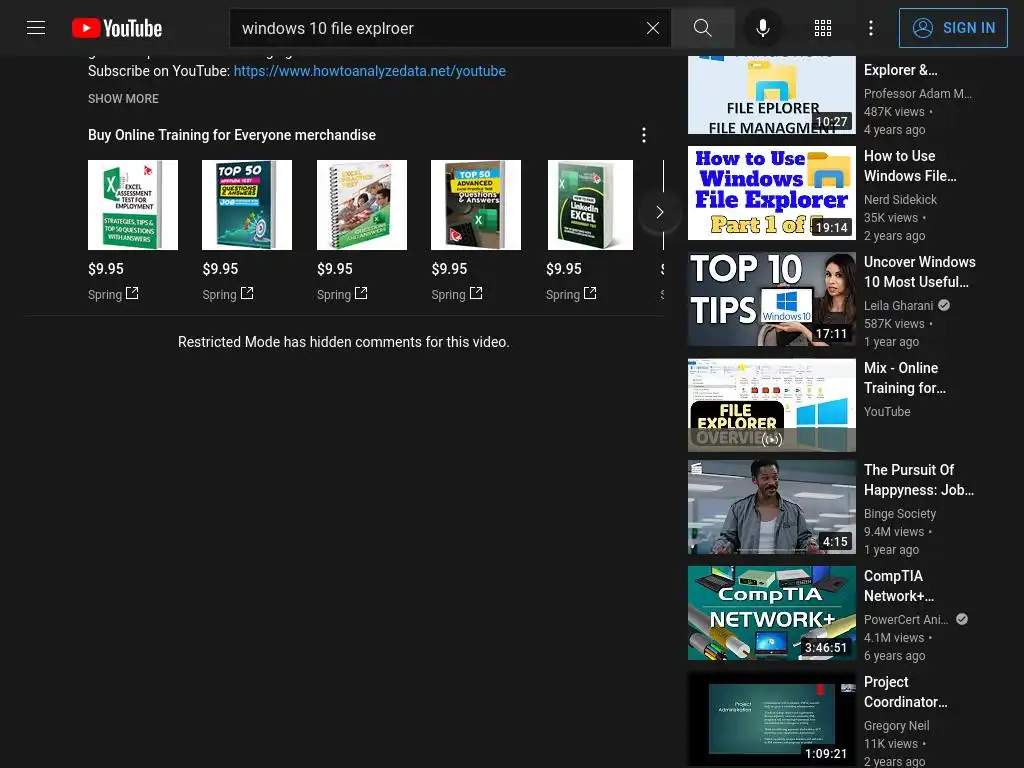Open 'Mix - Online Training for...' title
Screen dimensions: 1024x768
pyautogui.click(x=904, y=377)
